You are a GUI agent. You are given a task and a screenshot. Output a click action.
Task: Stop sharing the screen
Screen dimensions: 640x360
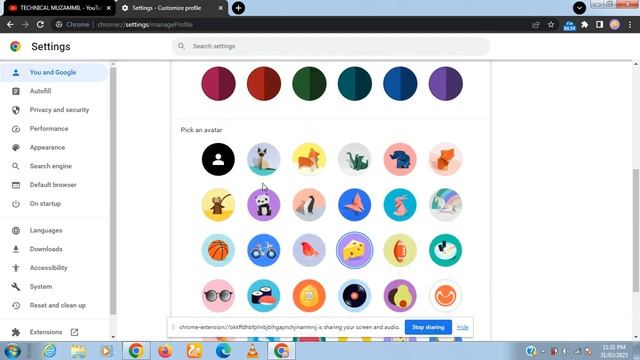point(428,327)
